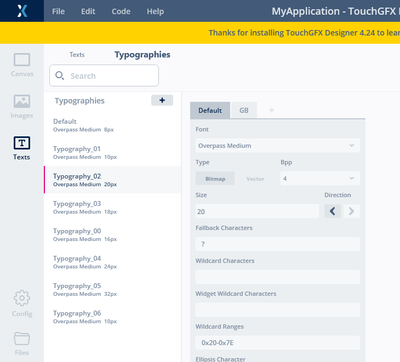Screen dimensions: 400x362
Task: Open the Edit menu
Action: click(88, 11)
